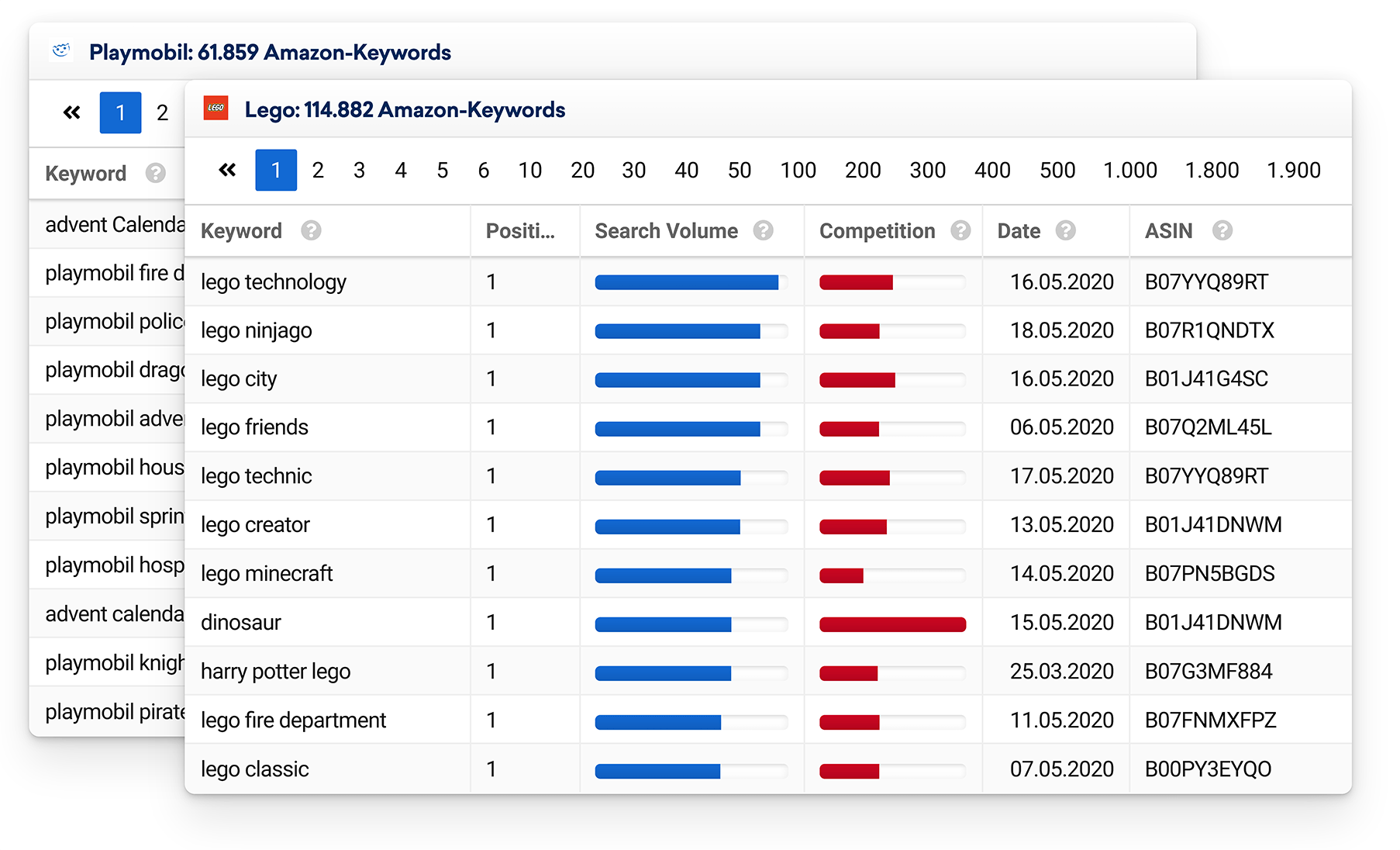
Task: Jump to page 300 in Lego pagination
Action: [928, 170]
